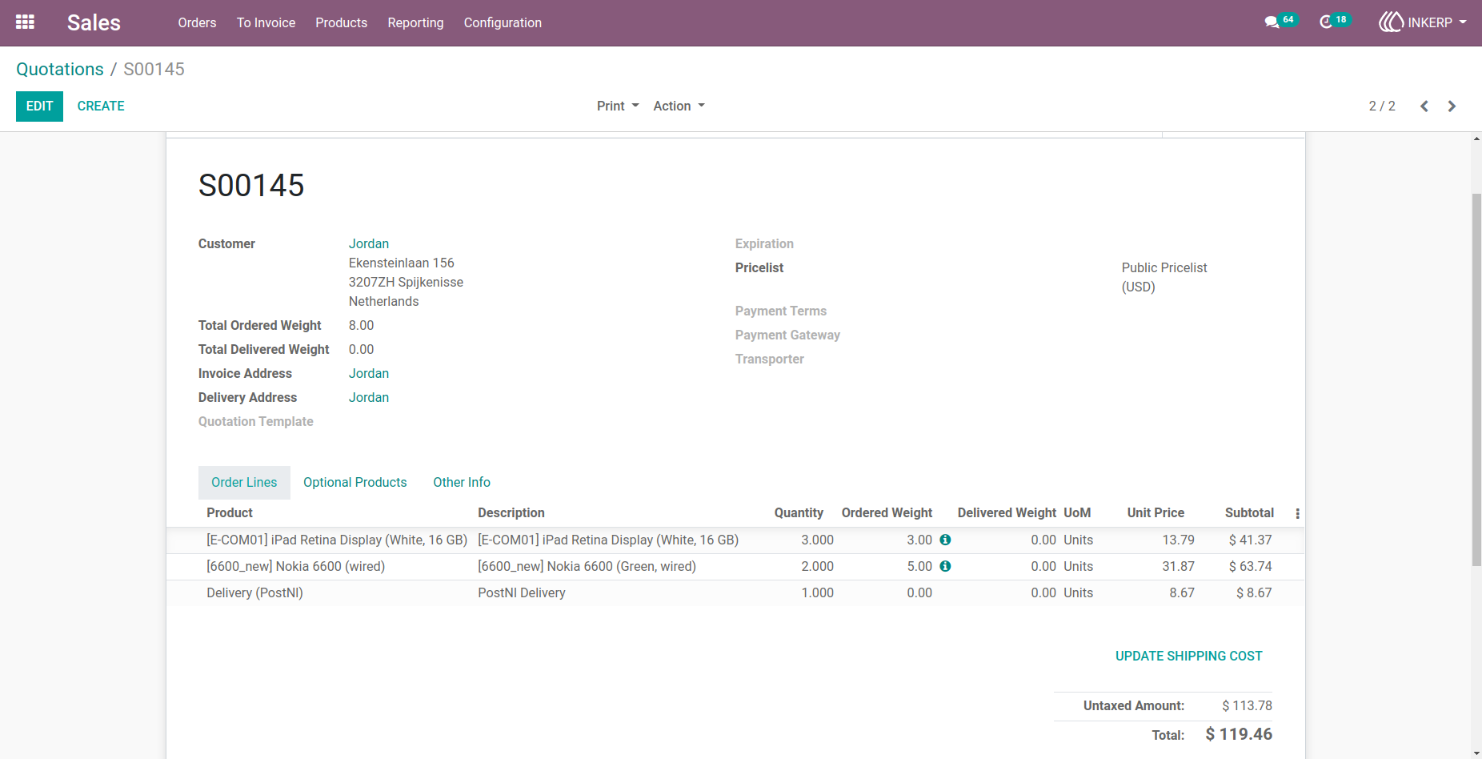Go back to Quotations breadcrumb
1482x759 pixels.
click(x=60, y=69)
